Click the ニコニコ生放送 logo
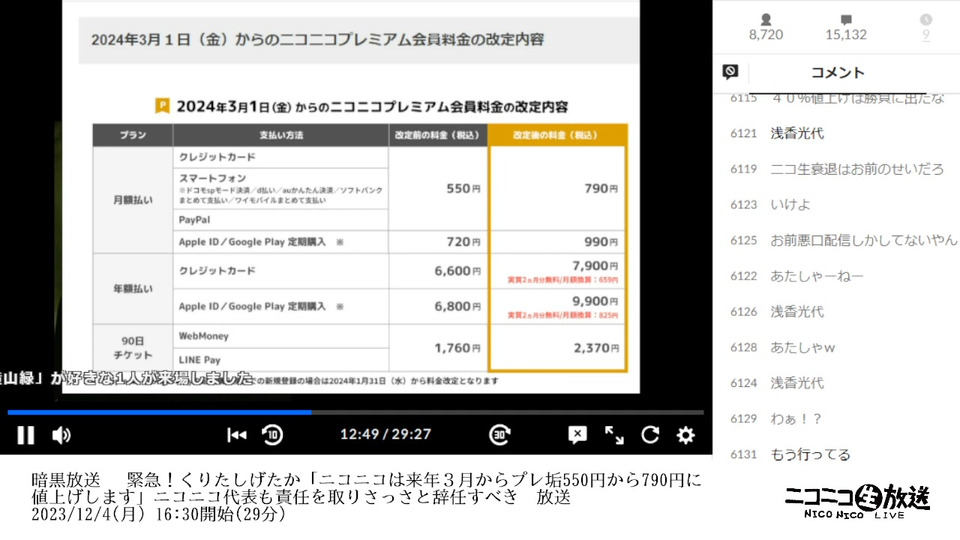The width and height of the screenshot is (960, 540). 857,501
